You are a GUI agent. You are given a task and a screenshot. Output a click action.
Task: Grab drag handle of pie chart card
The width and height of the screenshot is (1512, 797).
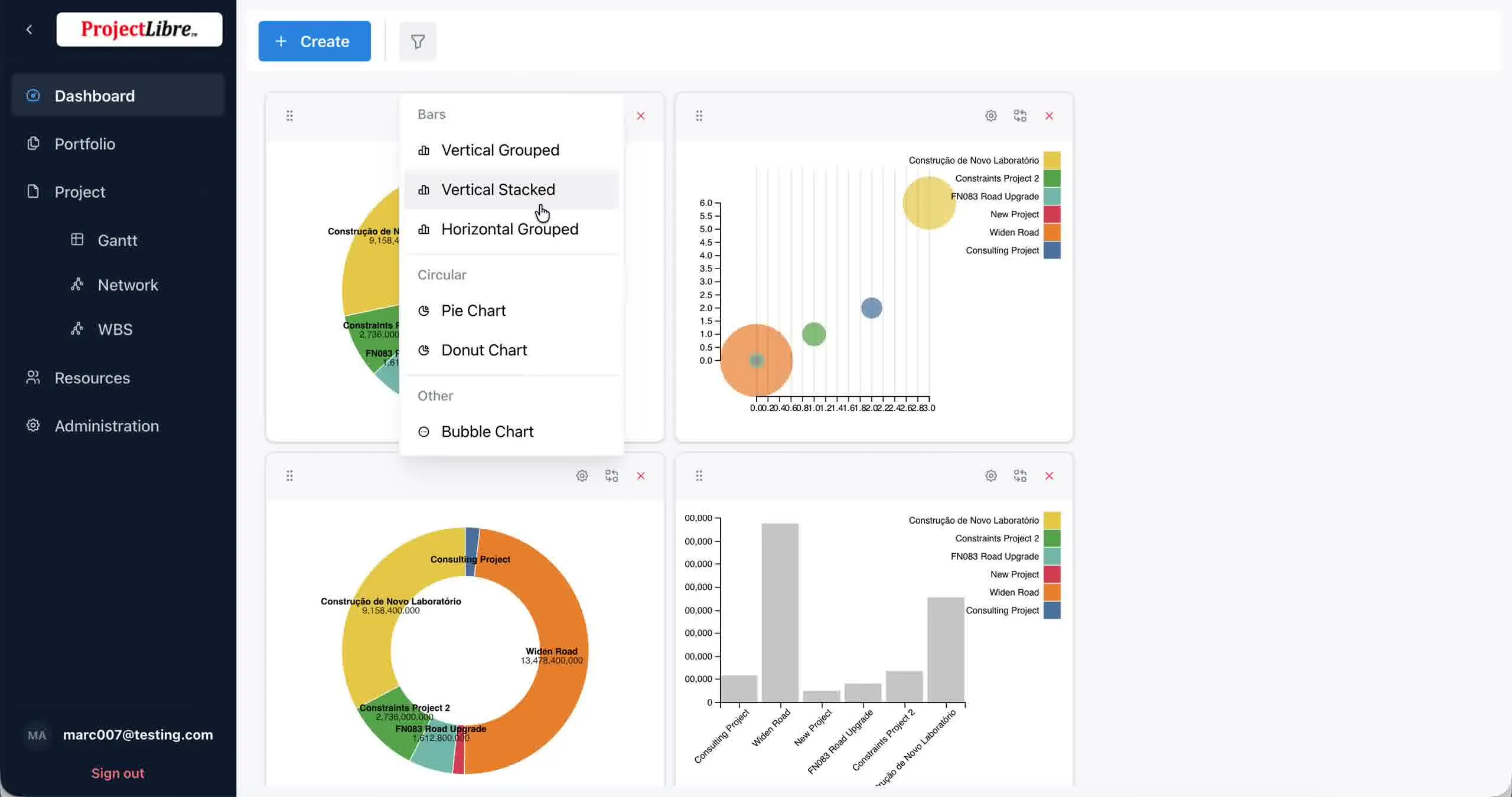click(289, 116)
